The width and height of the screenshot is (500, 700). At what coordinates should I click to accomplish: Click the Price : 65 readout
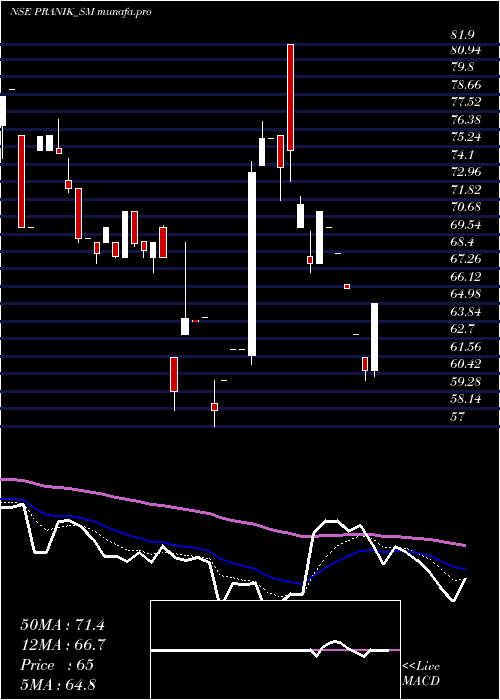click(x=57, y=665)
